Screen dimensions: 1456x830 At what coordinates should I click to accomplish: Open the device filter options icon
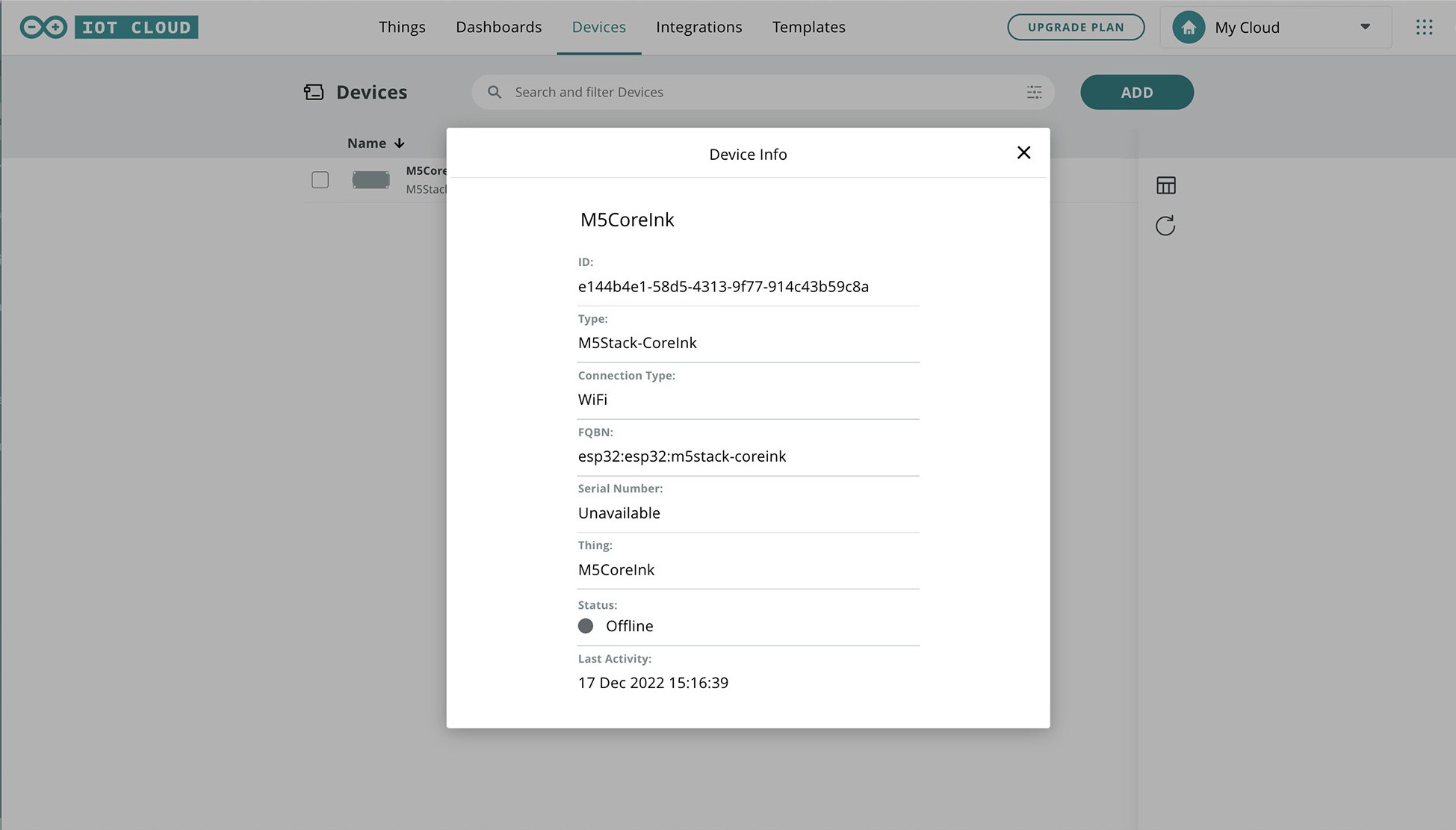tap(1034, 92)
